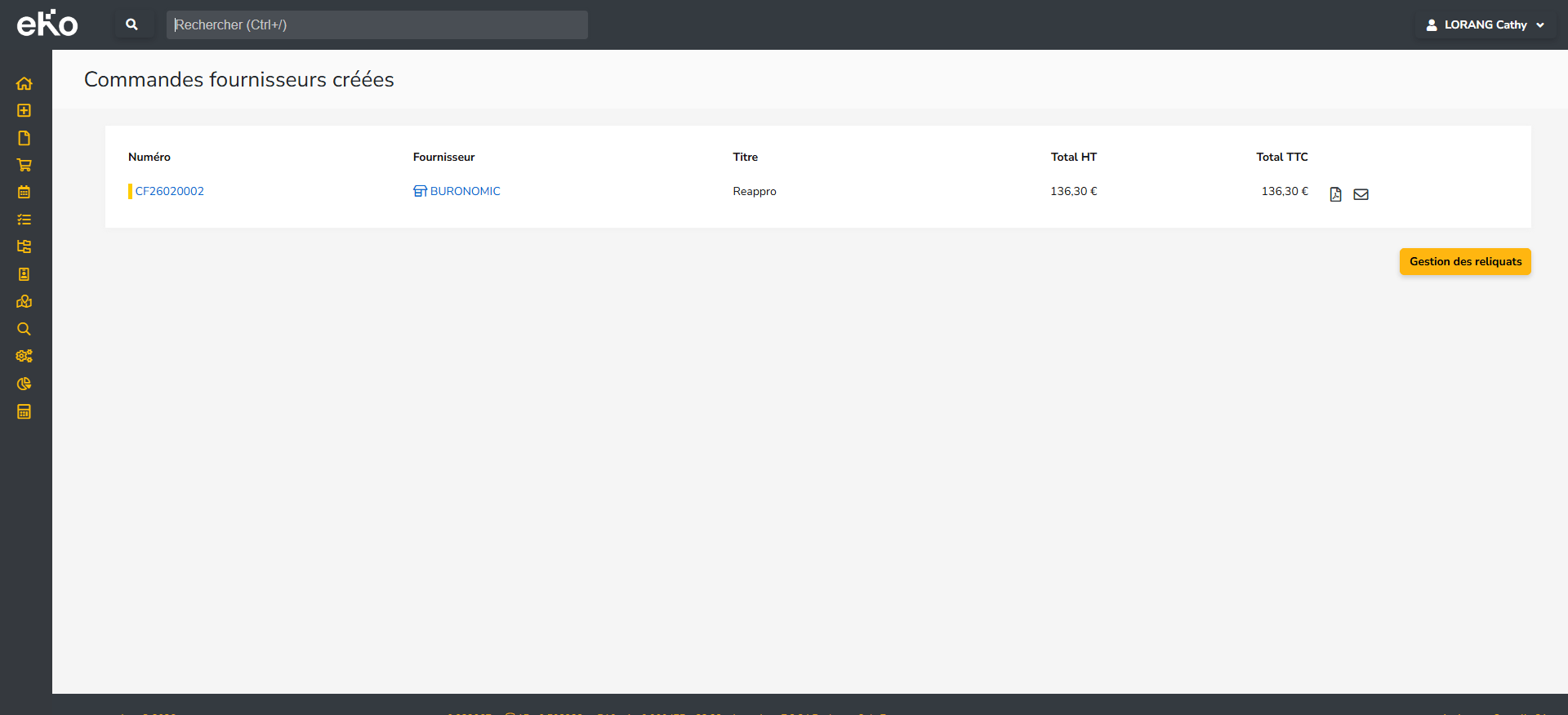Open the document page icon in sidebar

coord(24,138)
